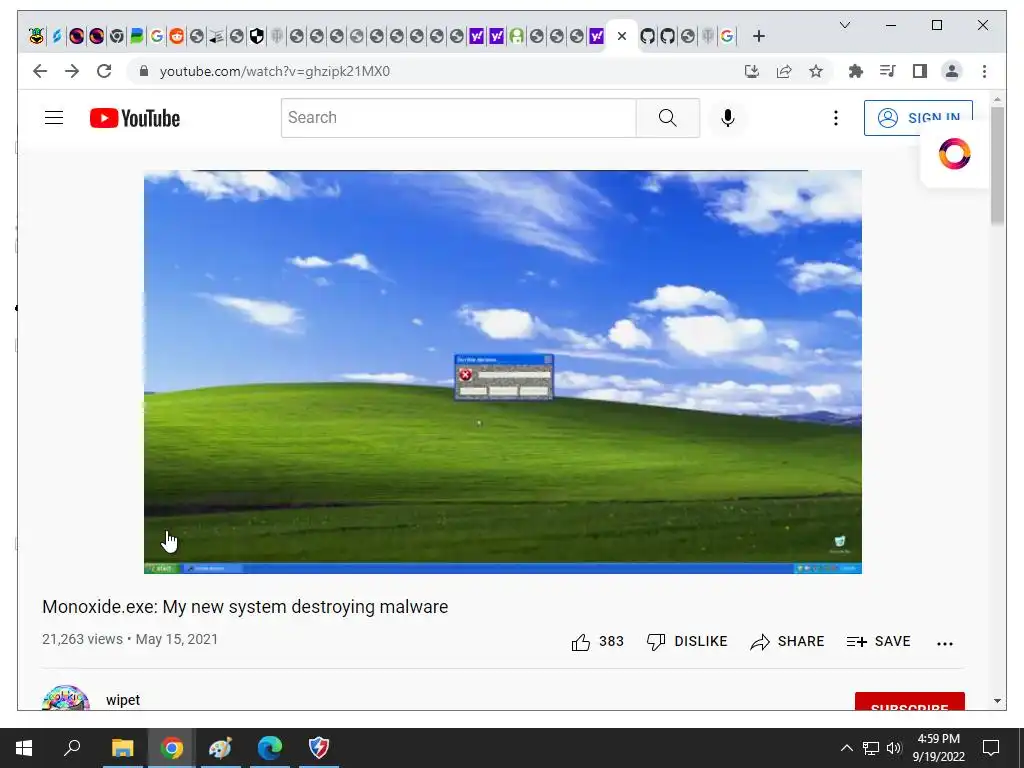Switch to the green padlock tab
This screenshot has height=768, width=1024.
pyautogui.click(x=517, y=37)
